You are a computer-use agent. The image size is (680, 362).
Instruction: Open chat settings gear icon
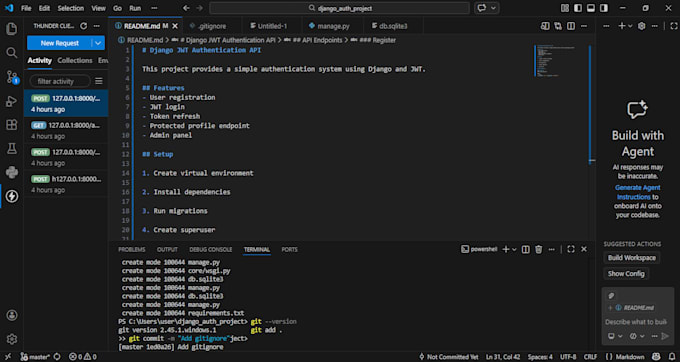click(x=641, y=26)
